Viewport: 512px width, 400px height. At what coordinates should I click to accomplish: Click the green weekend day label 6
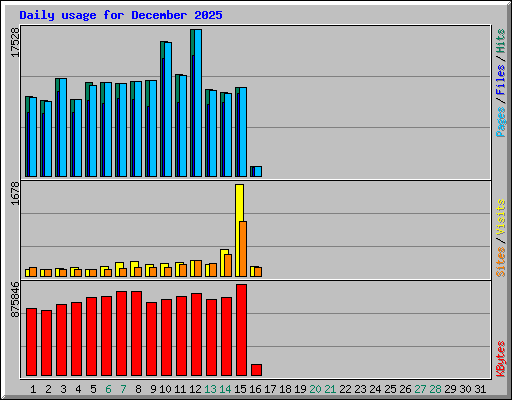click(108, 389)
